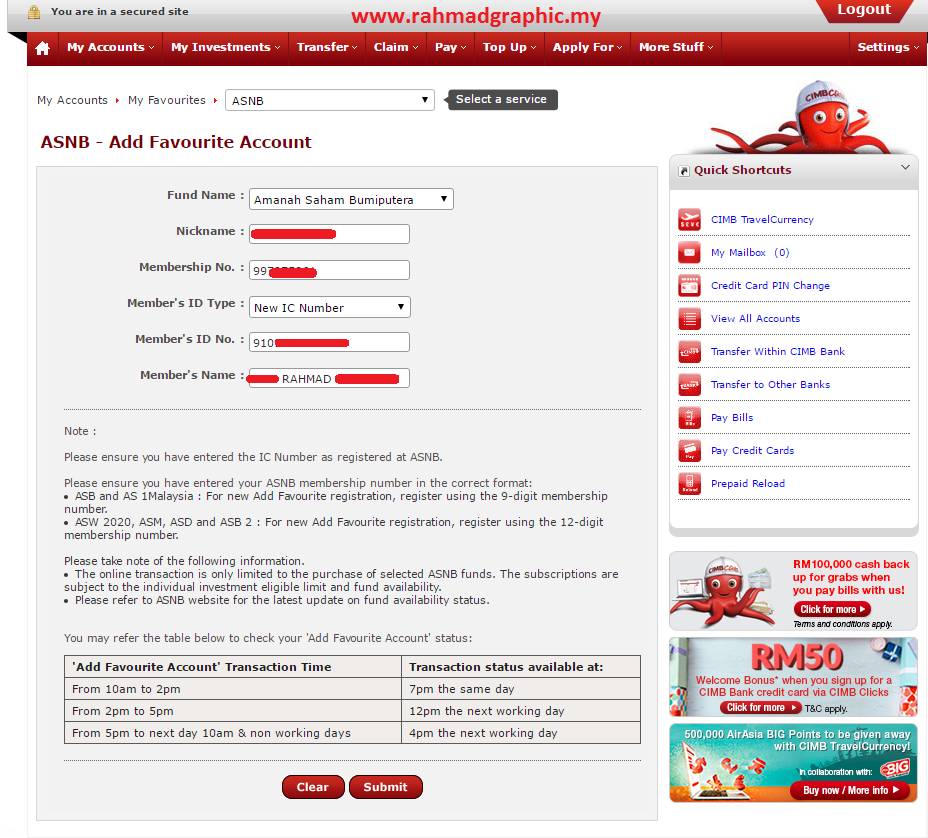Screen dimensions: 928x838
Task: Open the Transfer to Other Banks link
Action: click(770, 385)
